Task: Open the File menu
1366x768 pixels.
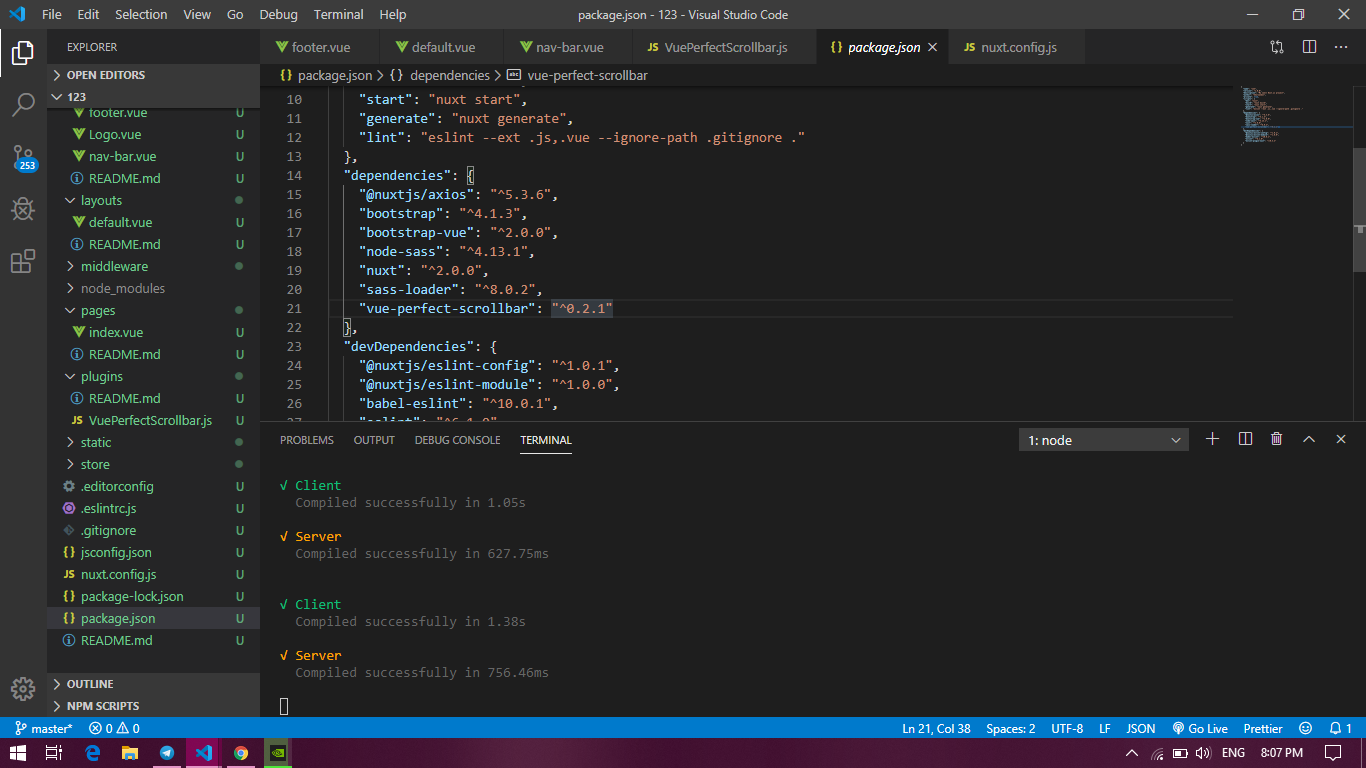Action: click(x=52, y=14)
